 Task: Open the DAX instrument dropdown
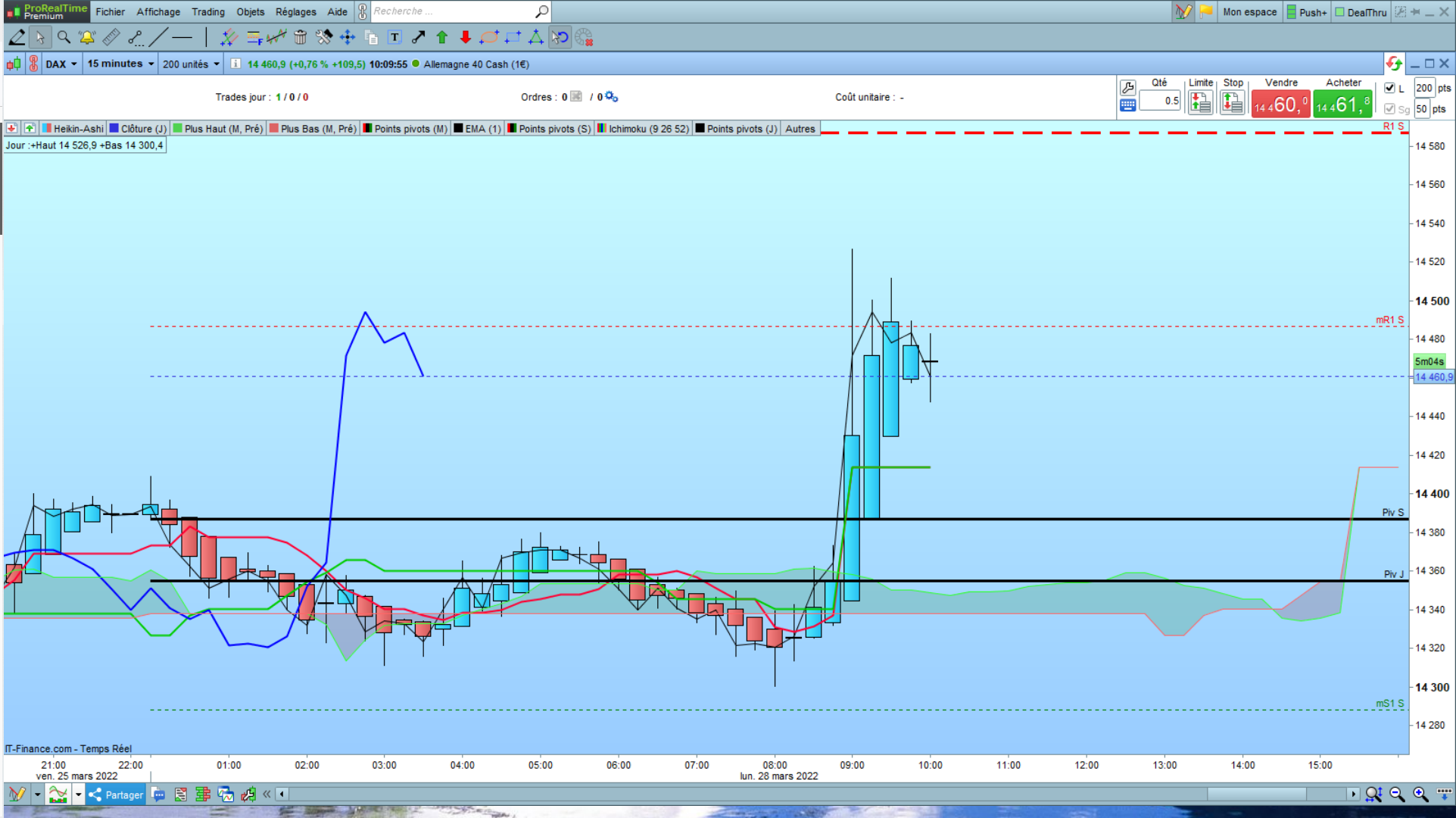(x=61, y=64)
